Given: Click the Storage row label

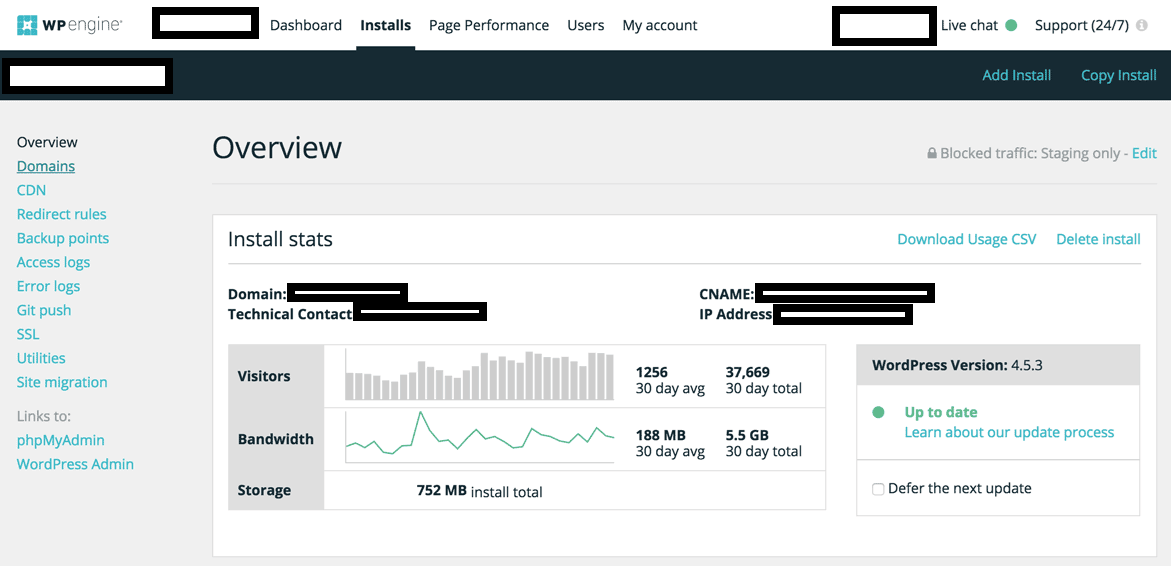Looking at the screenshot, I should 264,491.
